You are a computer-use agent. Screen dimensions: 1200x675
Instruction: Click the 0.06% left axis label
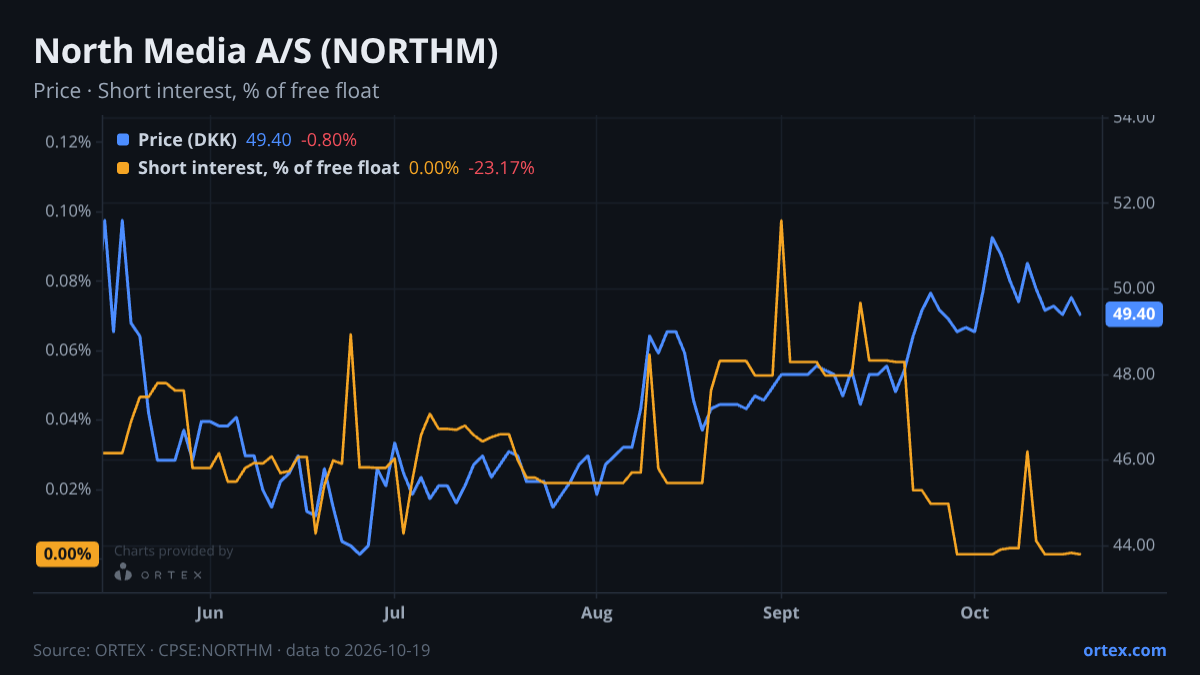pos(68,350)
